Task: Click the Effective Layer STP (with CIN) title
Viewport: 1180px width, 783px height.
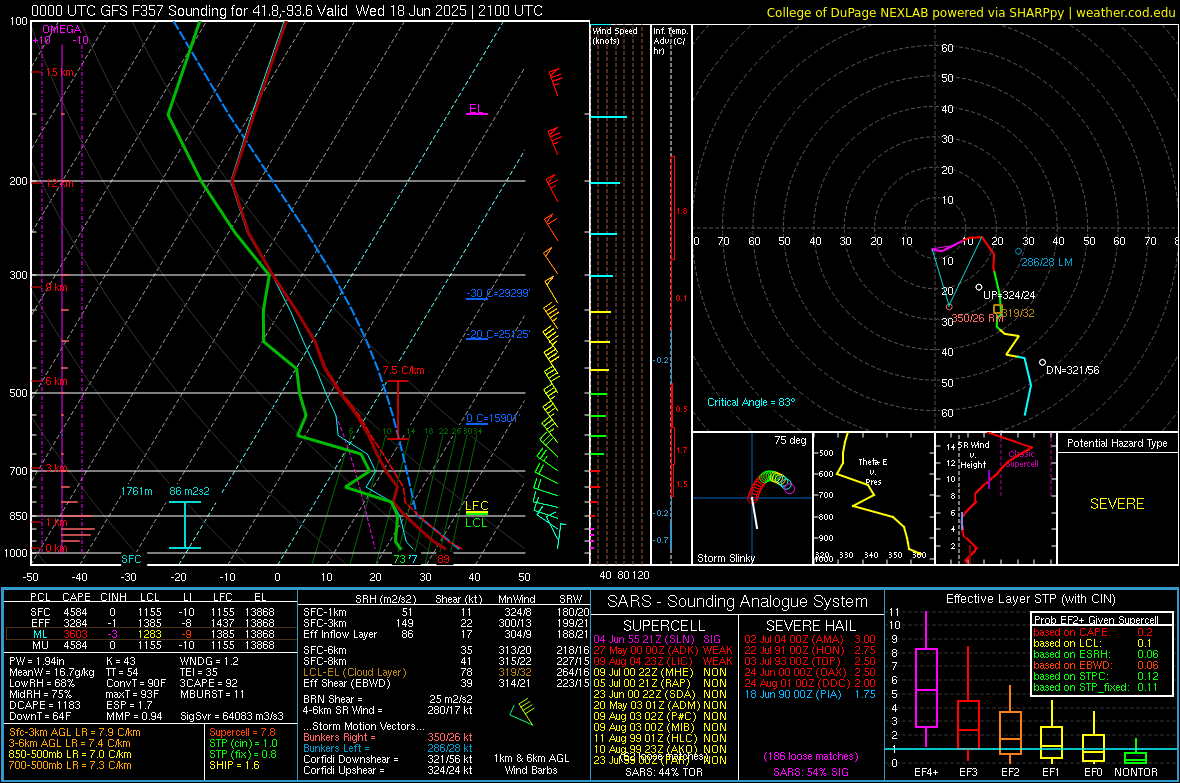Action: pos(1030,599)
